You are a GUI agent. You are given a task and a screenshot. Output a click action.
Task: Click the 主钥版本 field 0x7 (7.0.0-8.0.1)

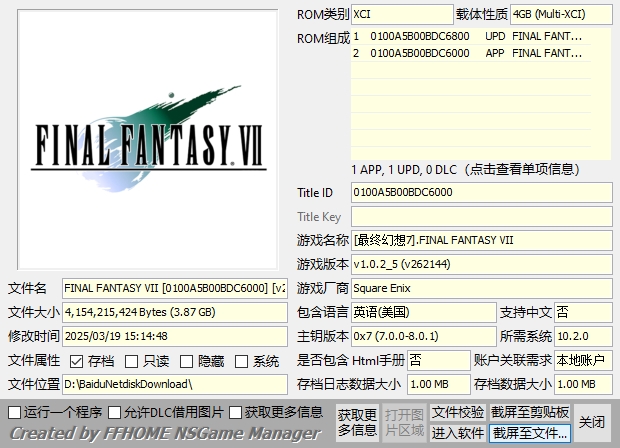tap(423, 336)
